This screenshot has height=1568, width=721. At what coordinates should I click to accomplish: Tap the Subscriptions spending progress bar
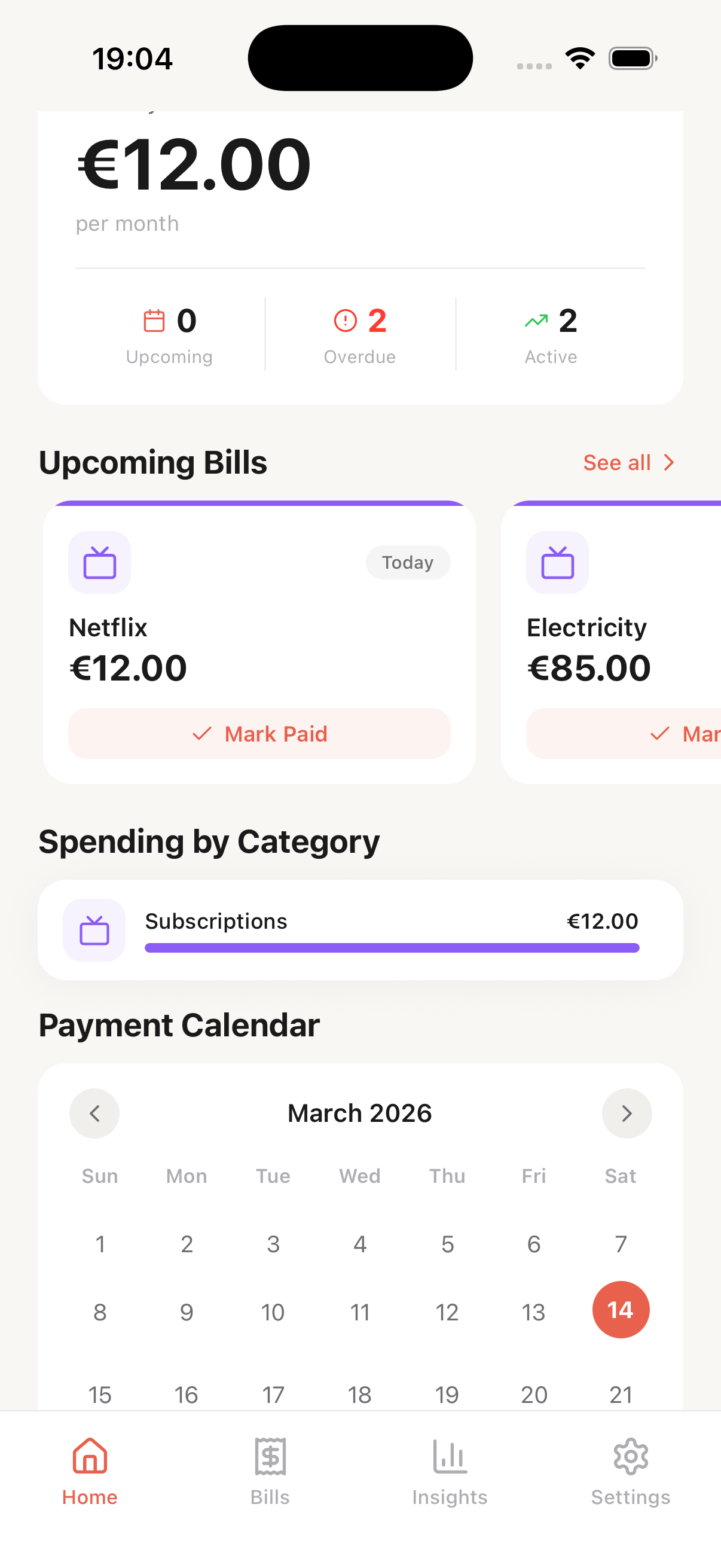click(392, 948)
